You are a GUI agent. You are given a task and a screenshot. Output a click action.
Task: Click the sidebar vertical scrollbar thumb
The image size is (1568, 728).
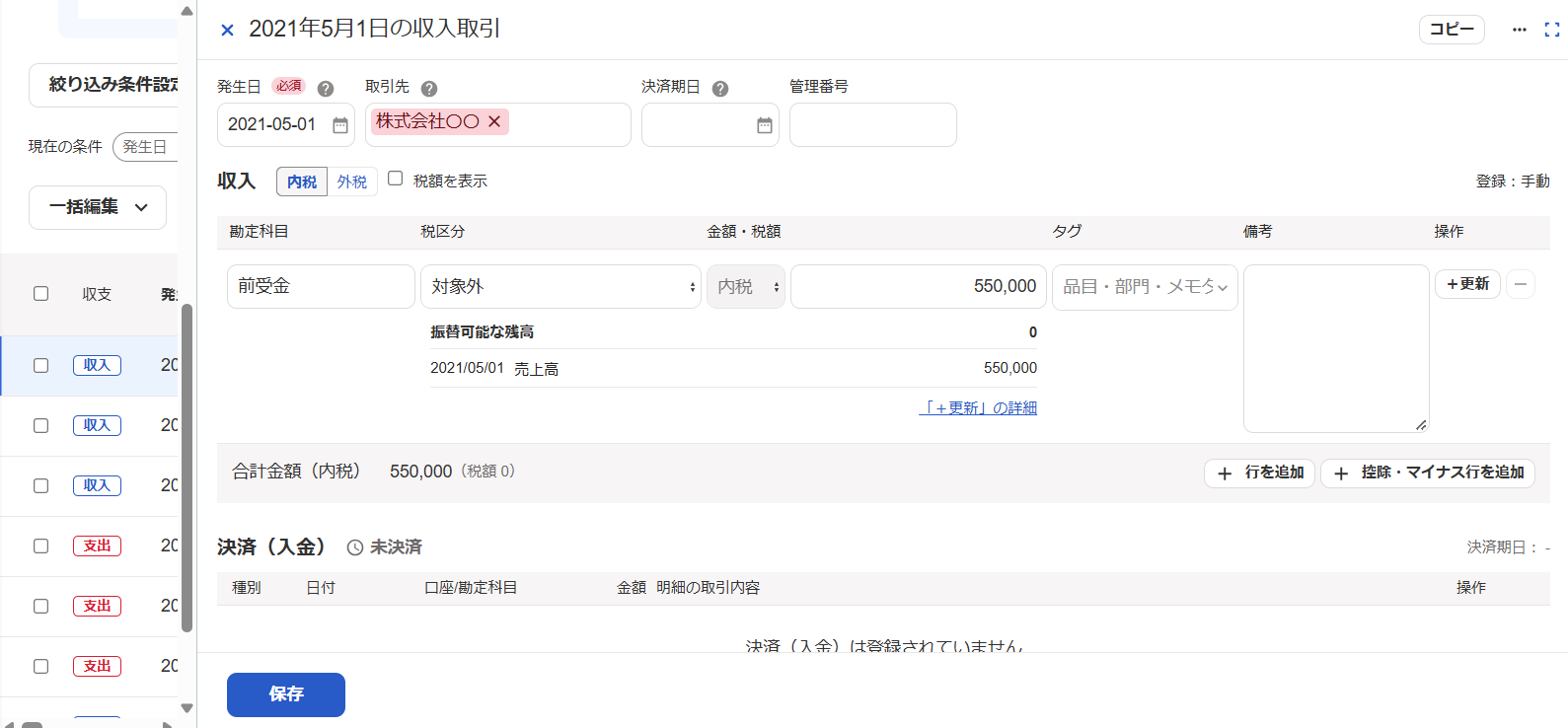tap(187, 469)
